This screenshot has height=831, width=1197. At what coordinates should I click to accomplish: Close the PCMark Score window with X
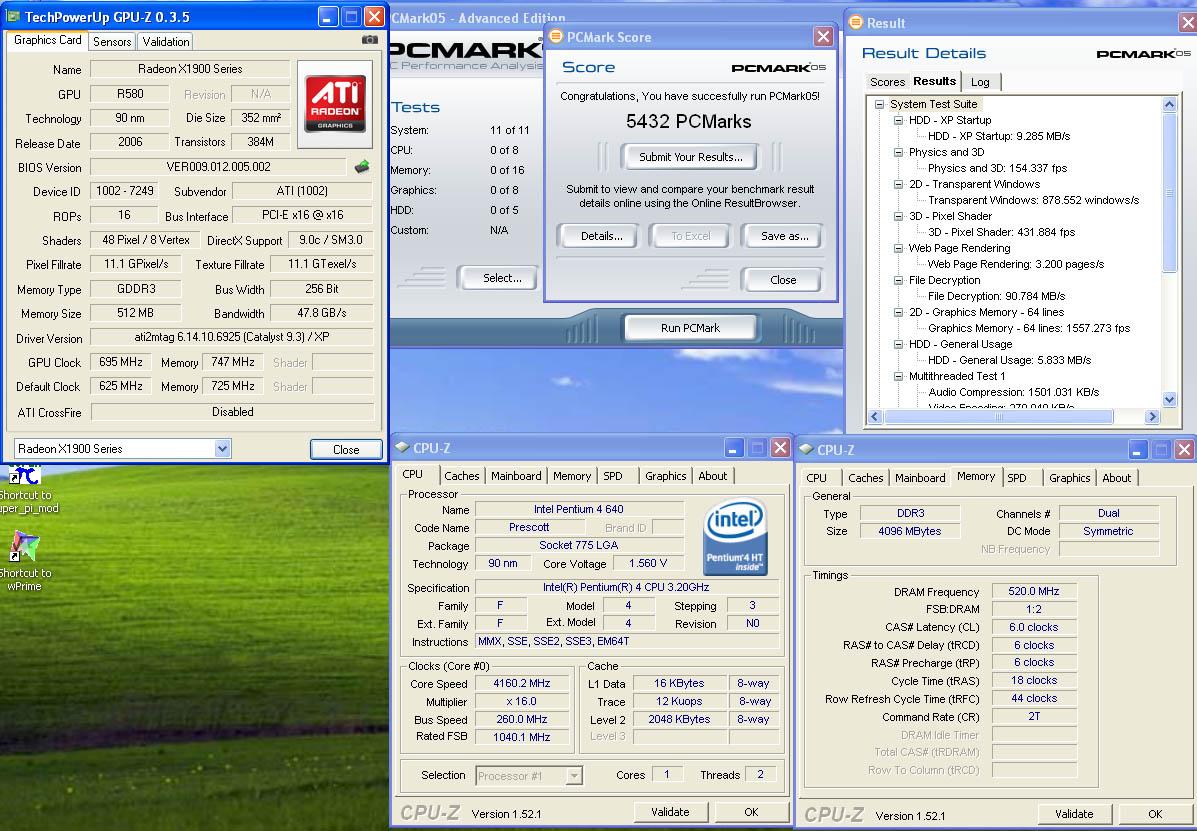tap(824, 37)
